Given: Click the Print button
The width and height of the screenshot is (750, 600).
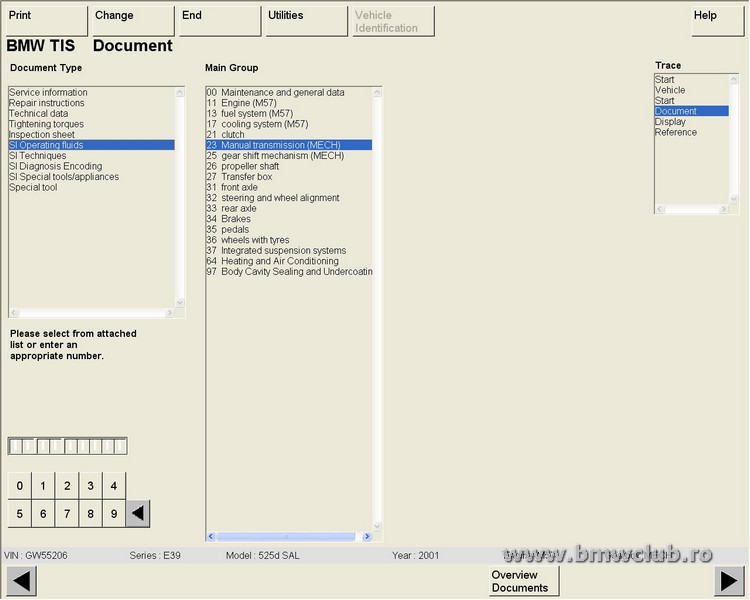Looking at the screenshot, I should [47, 21].
